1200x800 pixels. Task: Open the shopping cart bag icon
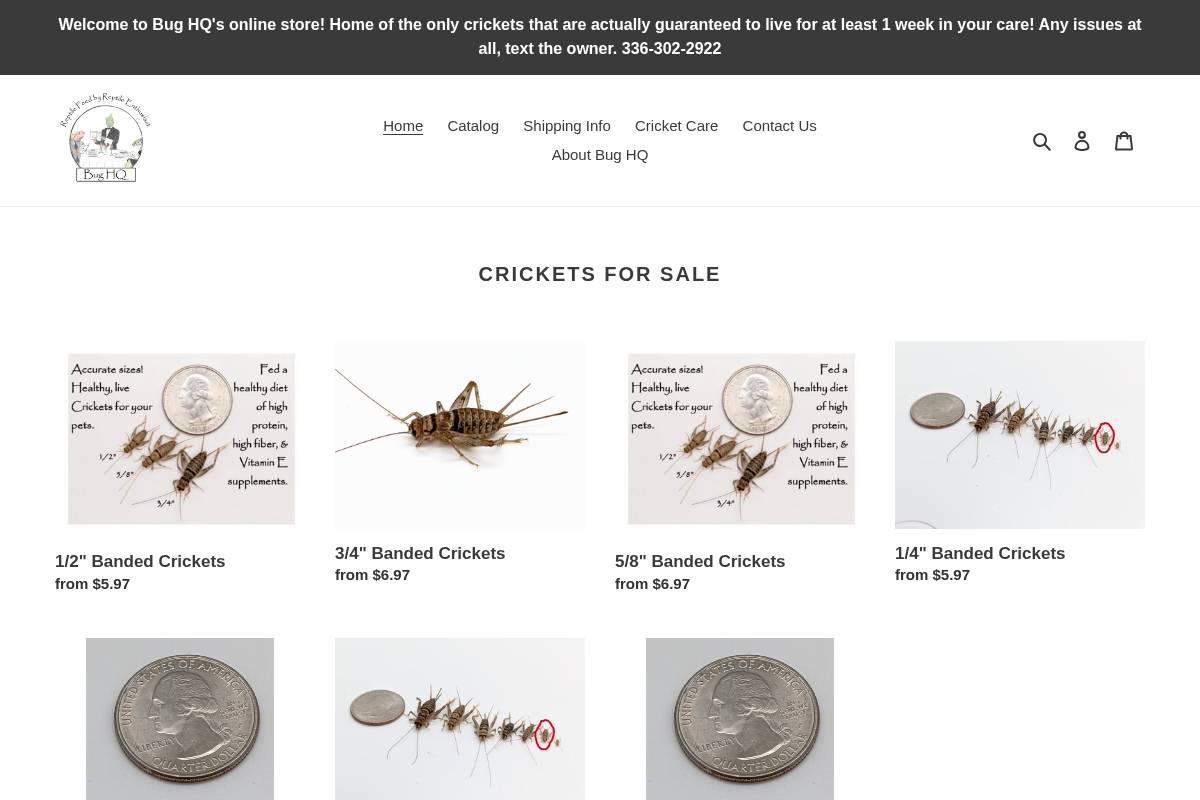click(1124, 140)
